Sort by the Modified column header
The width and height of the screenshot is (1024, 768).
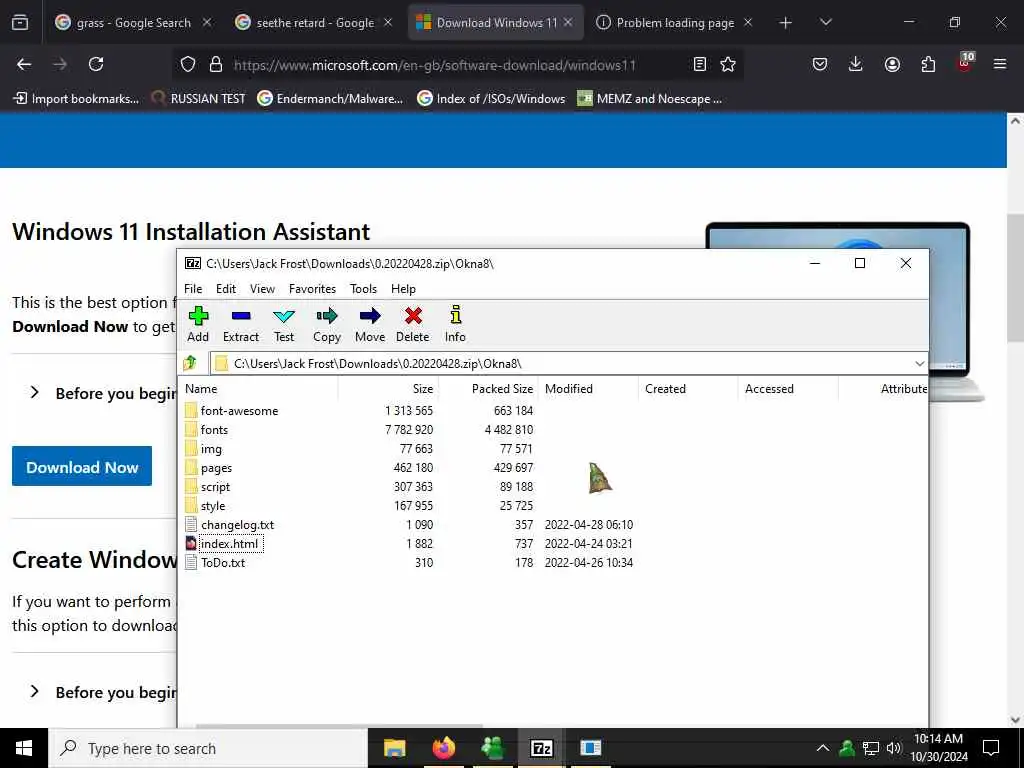coord(588,389)
